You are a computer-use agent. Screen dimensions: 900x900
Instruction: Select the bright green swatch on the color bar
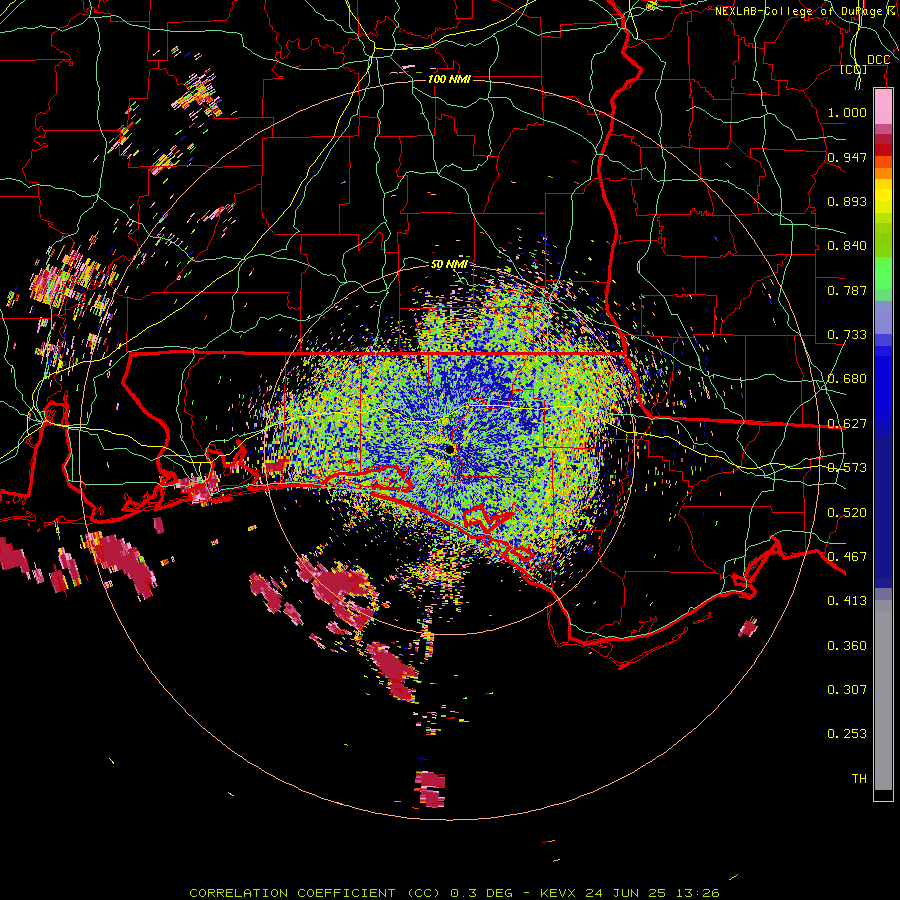coord(883,273)
